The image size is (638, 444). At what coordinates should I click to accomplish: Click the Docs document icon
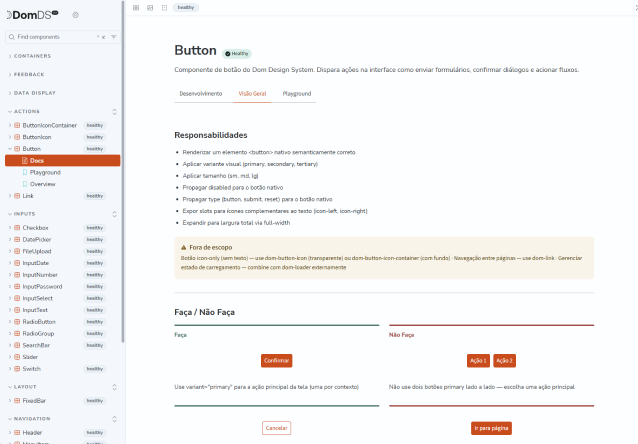(25, 160)
